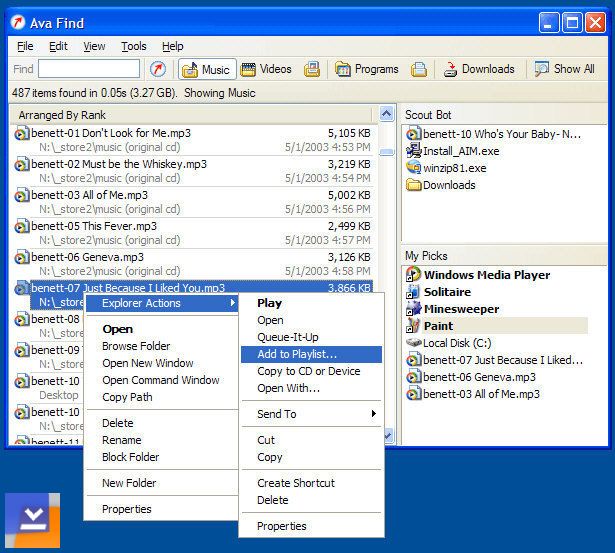Click the winzip81.exe icon in Scout Bot

[x=413, y=168]
